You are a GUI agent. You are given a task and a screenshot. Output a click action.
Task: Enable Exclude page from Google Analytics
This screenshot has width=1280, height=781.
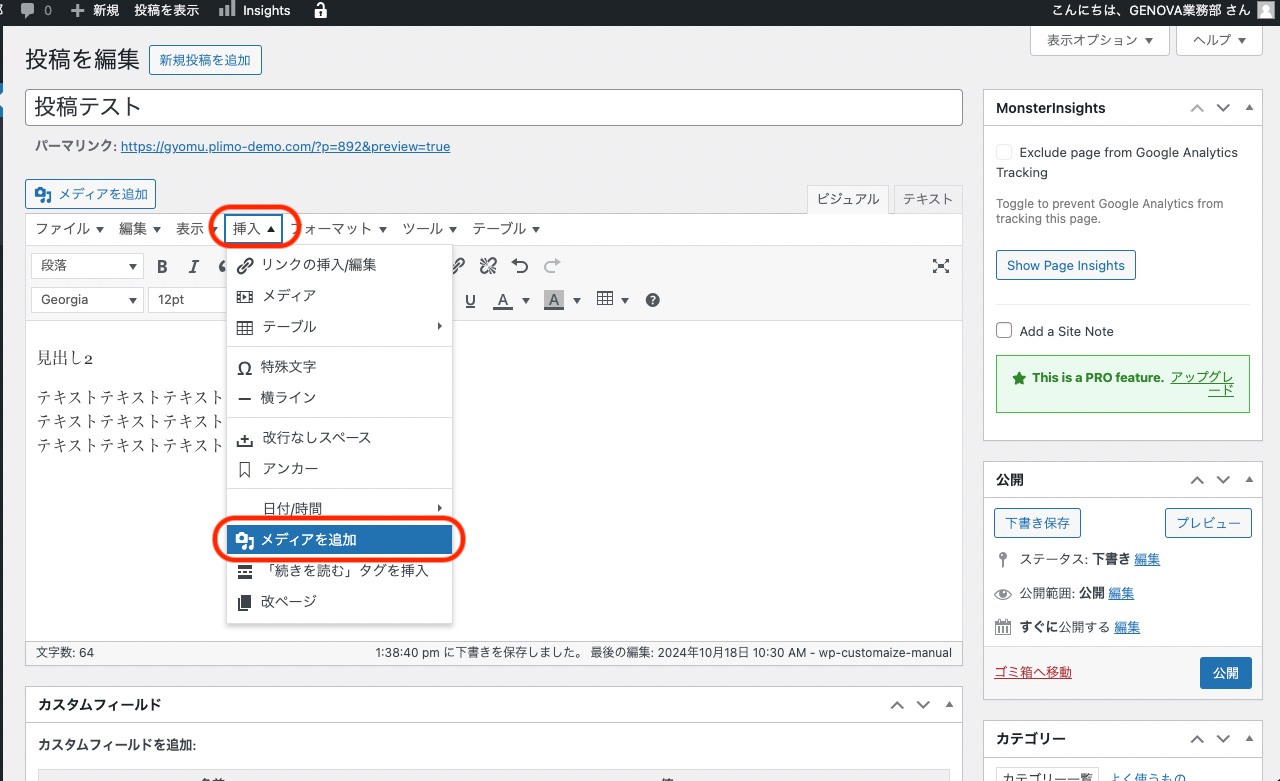point(1004,152)
